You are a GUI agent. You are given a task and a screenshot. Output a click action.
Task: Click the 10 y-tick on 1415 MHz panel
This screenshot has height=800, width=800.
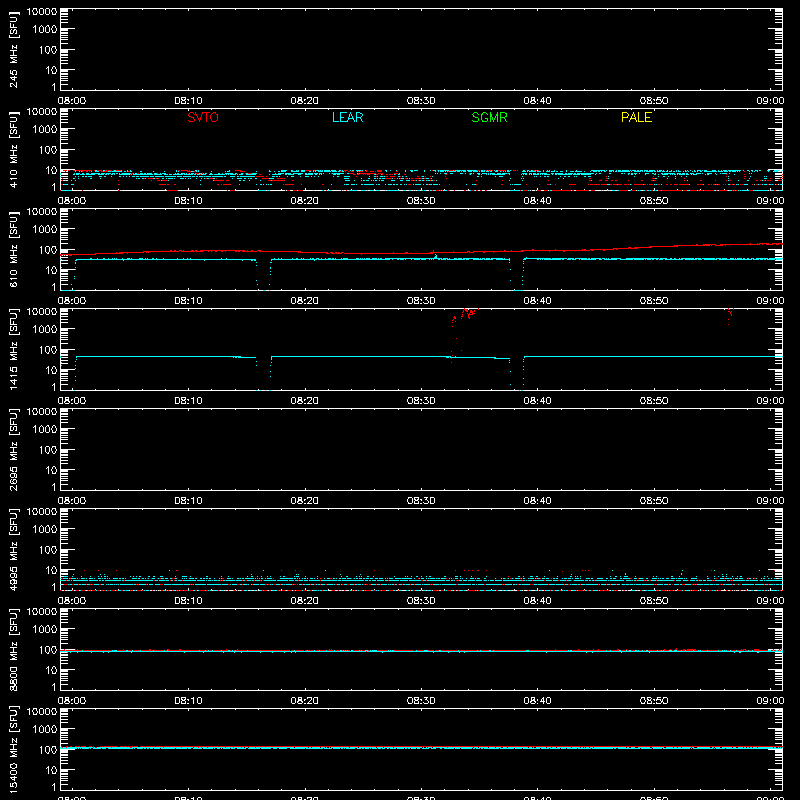click(x=51, y=370)
